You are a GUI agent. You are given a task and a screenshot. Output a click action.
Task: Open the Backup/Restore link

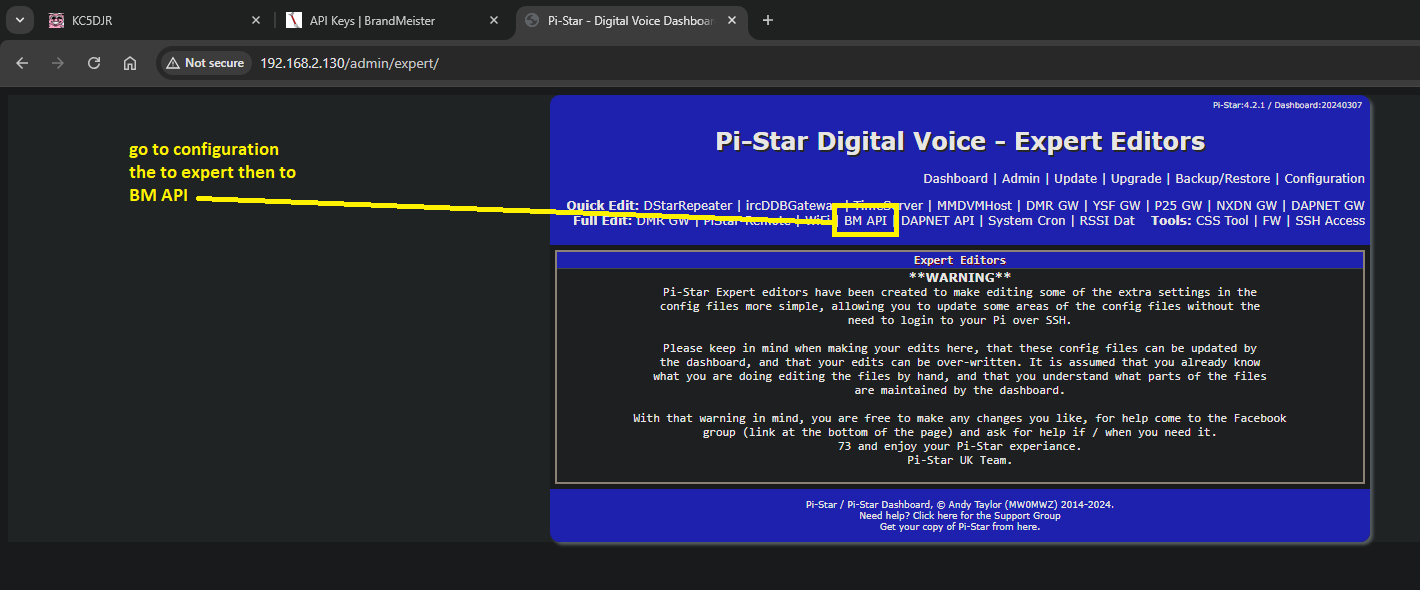click(1223, 179)
